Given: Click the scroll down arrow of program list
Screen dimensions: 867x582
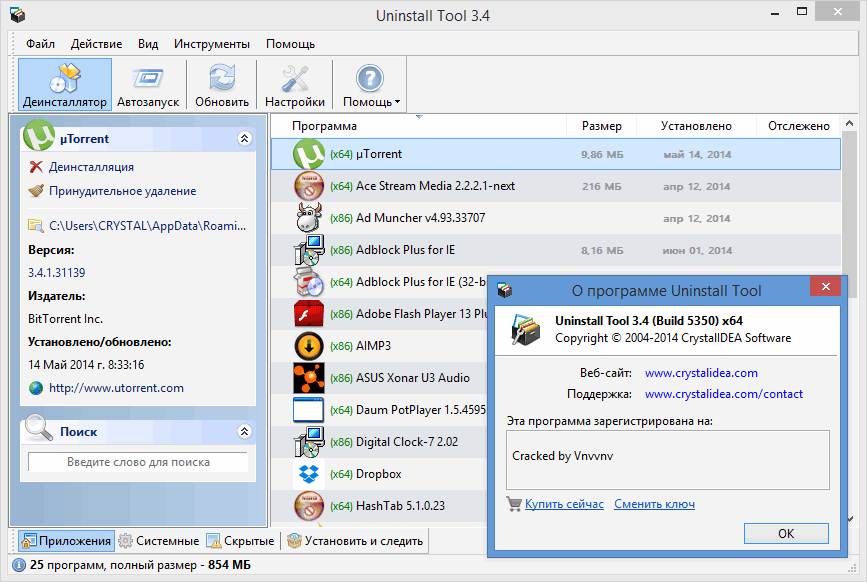Looking at the screenshot, I should tap(851, 518).
